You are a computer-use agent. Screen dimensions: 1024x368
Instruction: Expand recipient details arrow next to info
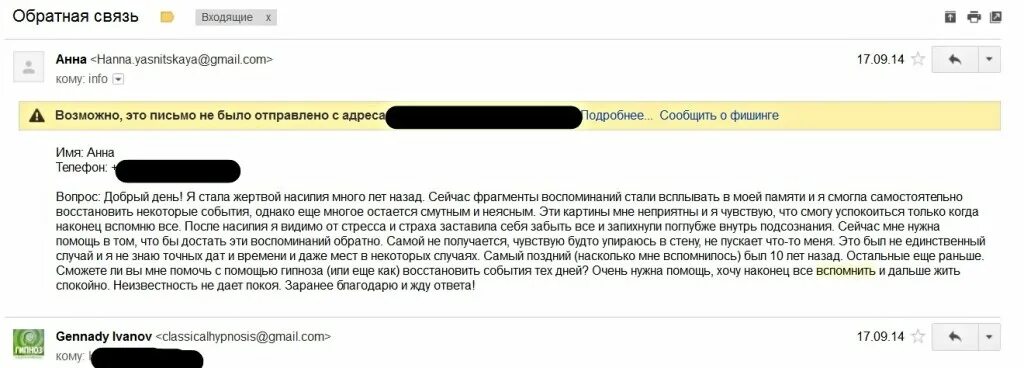click(118, 79)
